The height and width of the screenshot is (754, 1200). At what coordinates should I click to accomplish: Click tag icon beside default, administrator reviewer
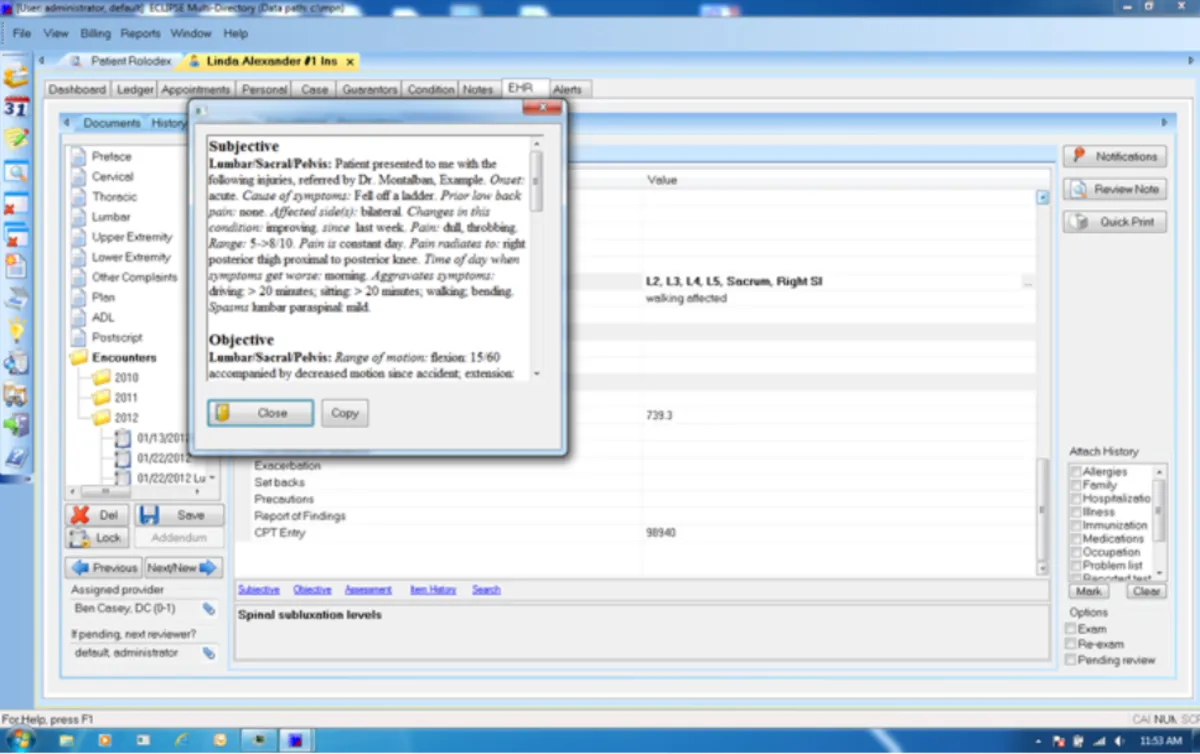pyautogui.click(x=209, y=653)
